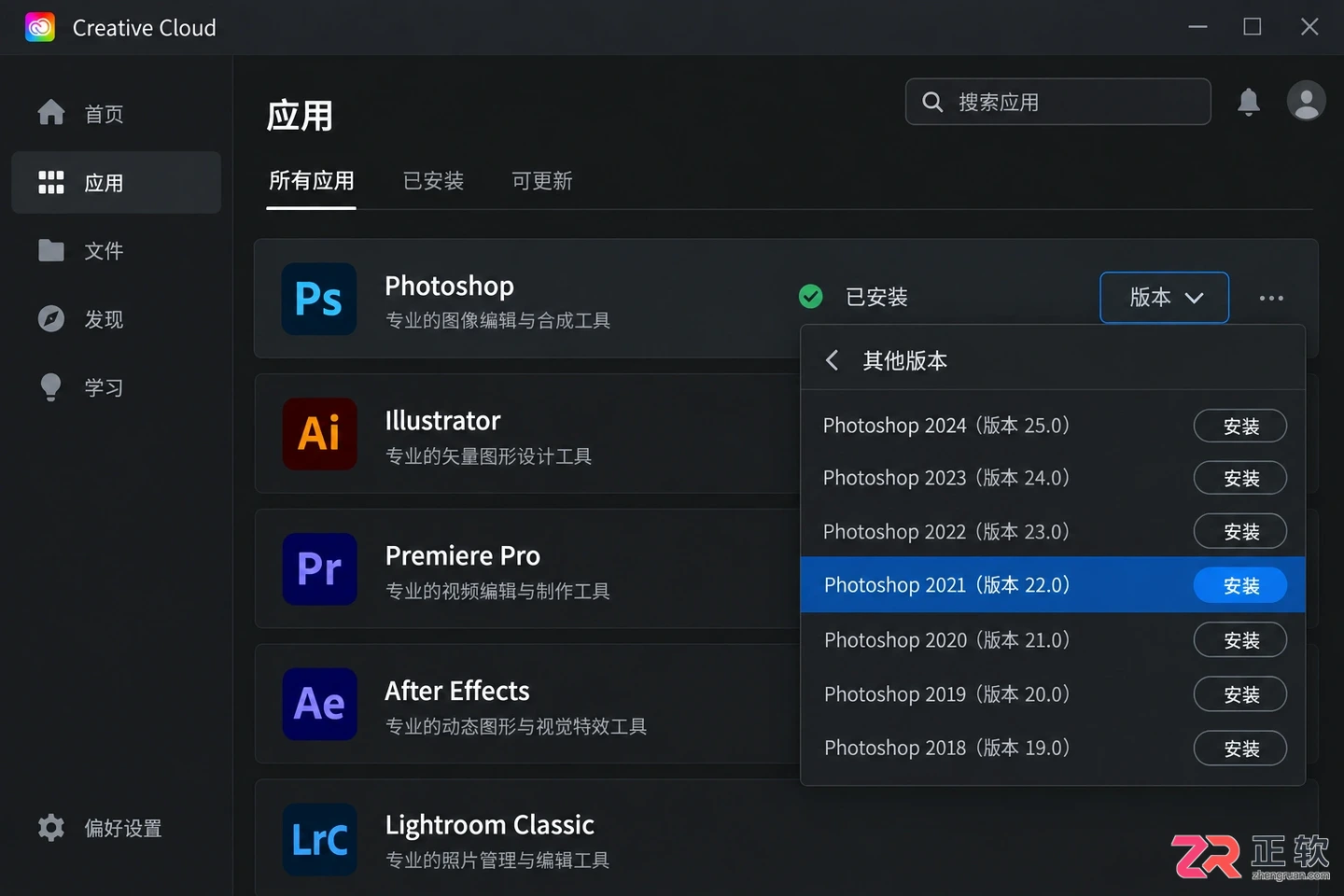Open the user account avatar
The width and height of the screenshot is (1344, 896).
[x=1307, y=101]
